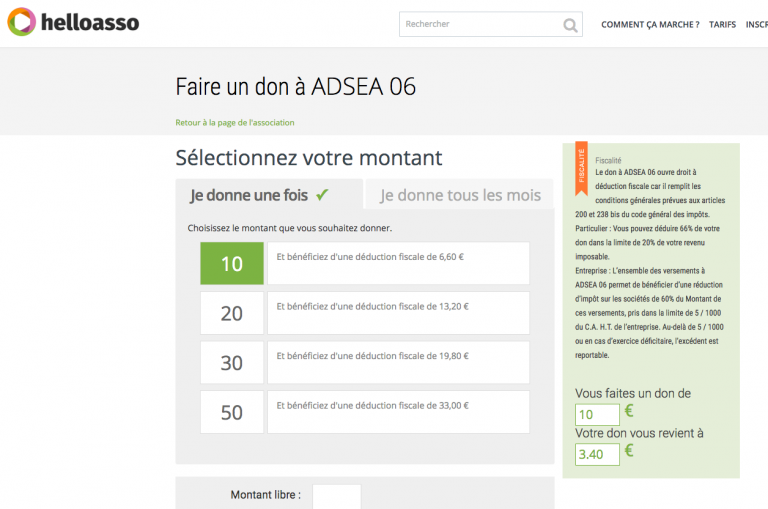This screenshot has width=768, height=509.
Task: Click the helloasso wordmark text
Action: point(90,23)
